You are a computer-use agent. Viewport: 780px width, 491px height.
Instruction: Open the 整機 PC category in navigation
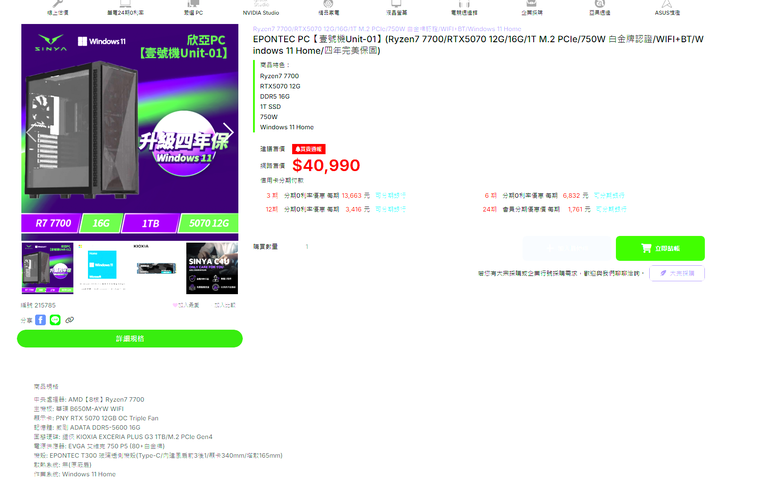(193, 8)
